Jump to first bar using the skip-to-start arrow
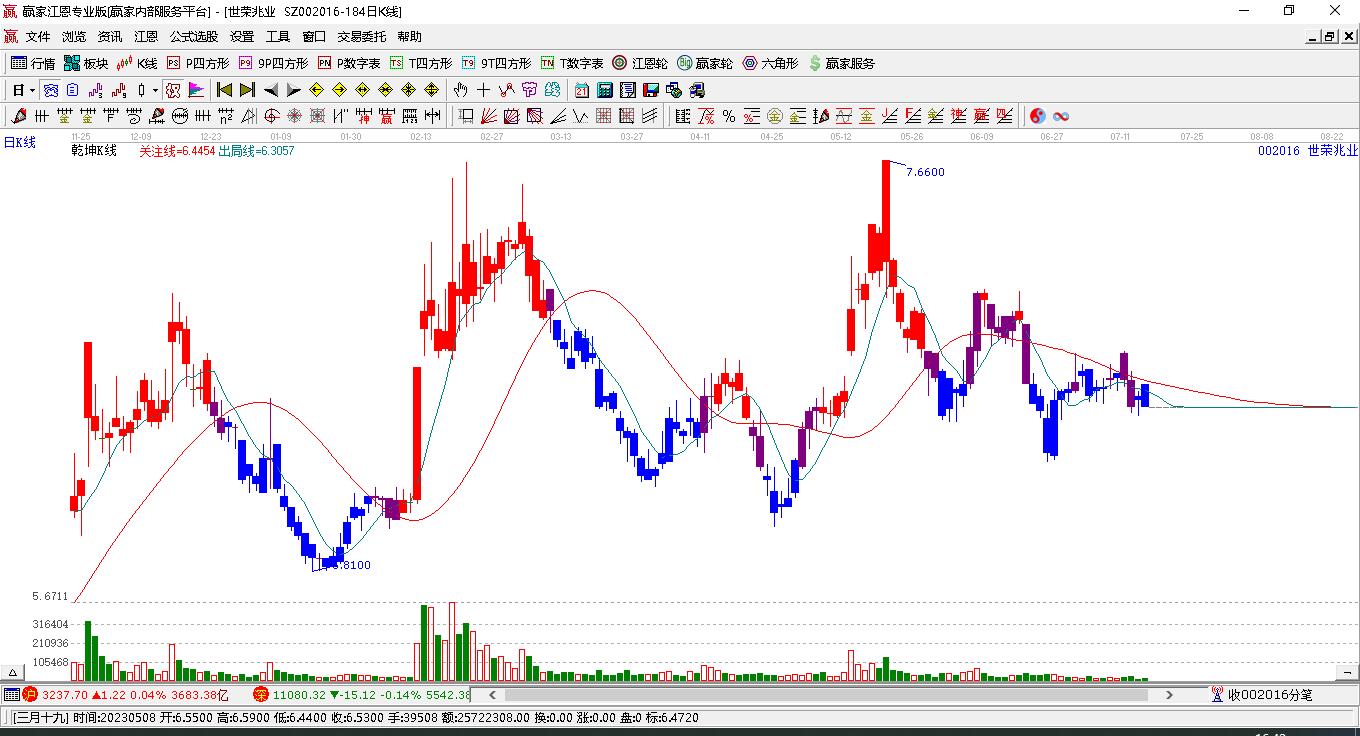The image size is (1360, 736). (225, 90)
